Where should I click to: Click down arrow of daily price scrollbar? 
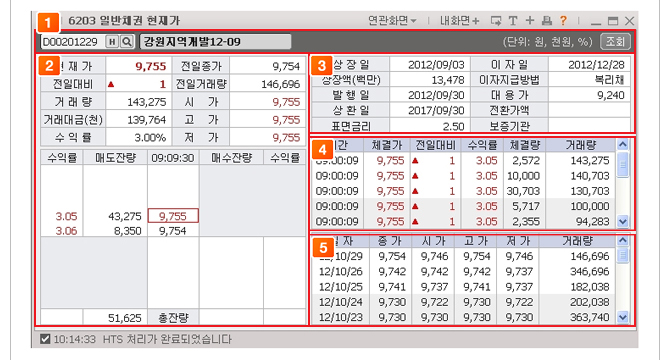pos(623,317)
